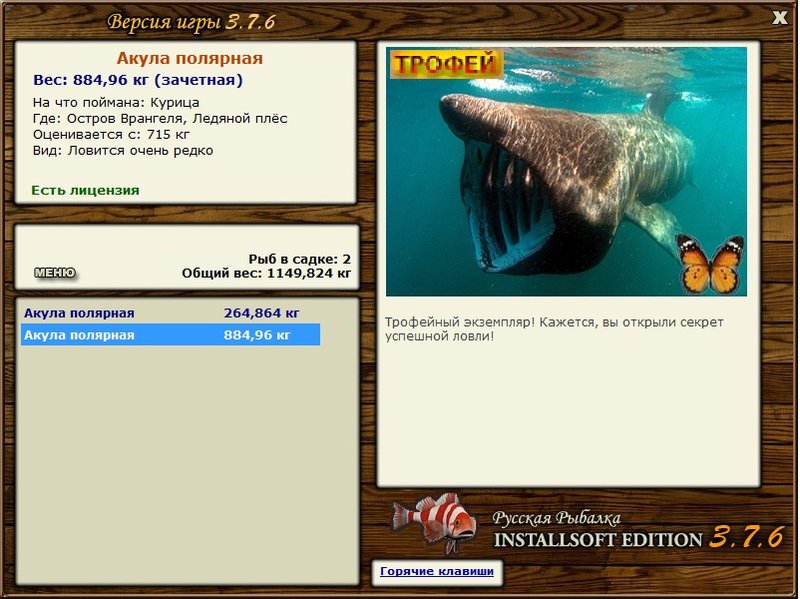This screenshot has height=599, width=800.
Task: Click the Акула полярная fish title
Action: [190, 58]
